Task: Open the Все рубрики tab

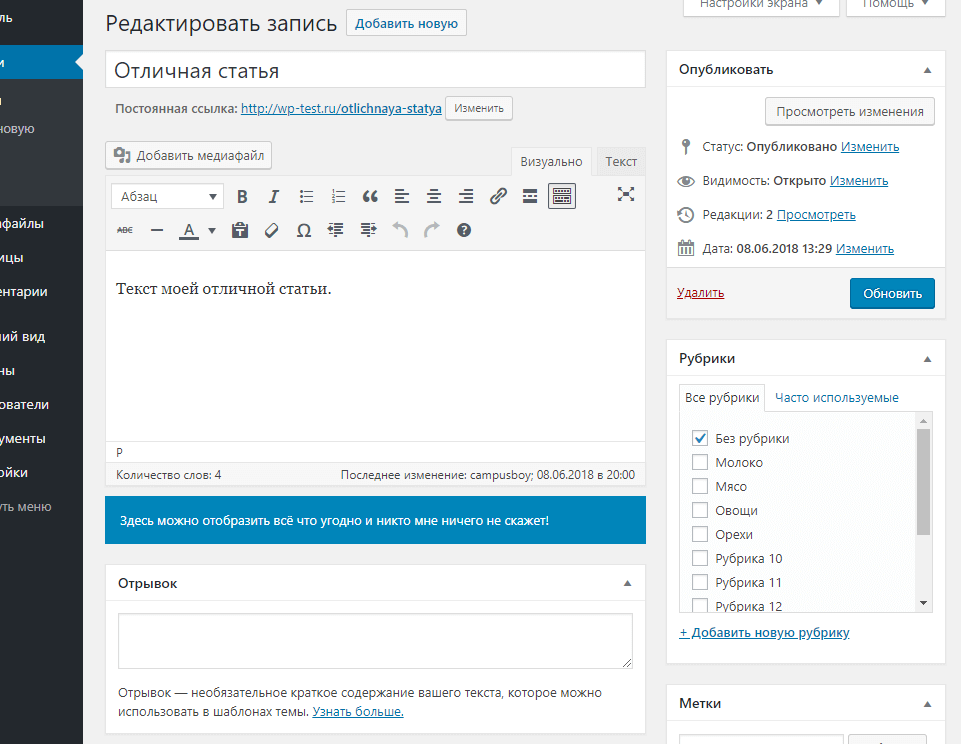Action: [x=722, y=398]
